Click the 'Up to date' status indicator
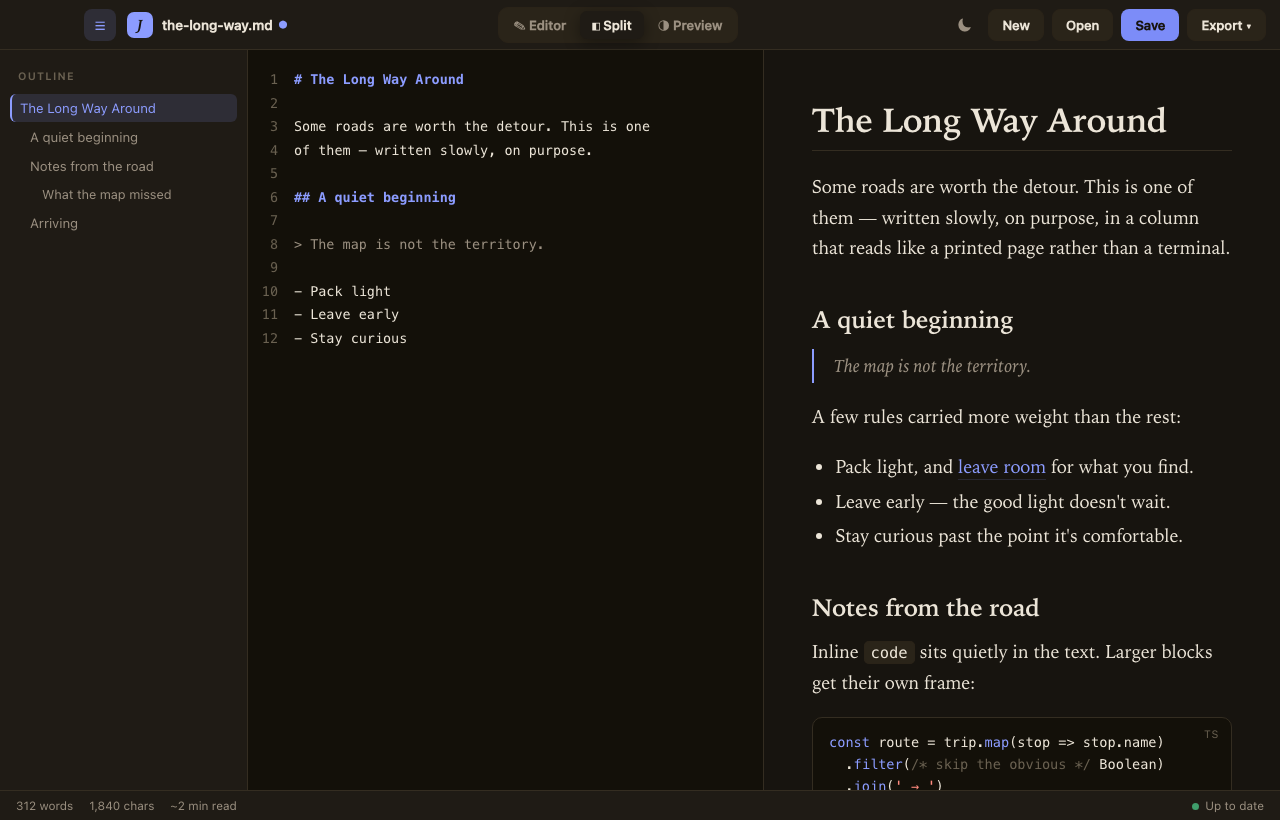This screenshot has width=1280, height=820. [x=1227, y=806]
